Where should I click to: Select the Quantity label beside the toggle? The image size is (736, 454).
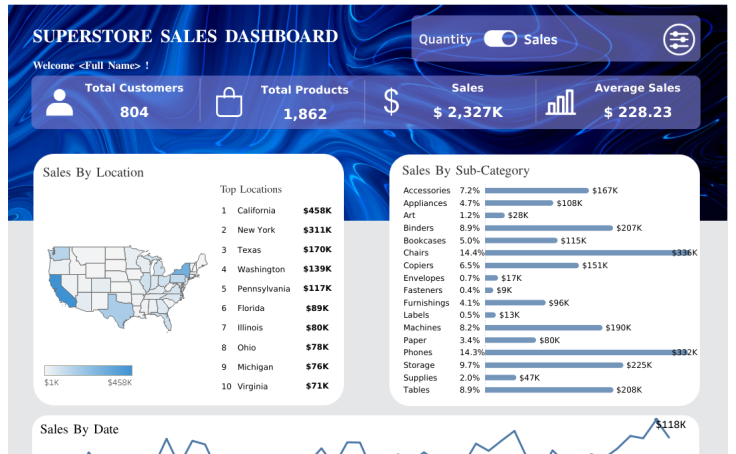[445, 40]
